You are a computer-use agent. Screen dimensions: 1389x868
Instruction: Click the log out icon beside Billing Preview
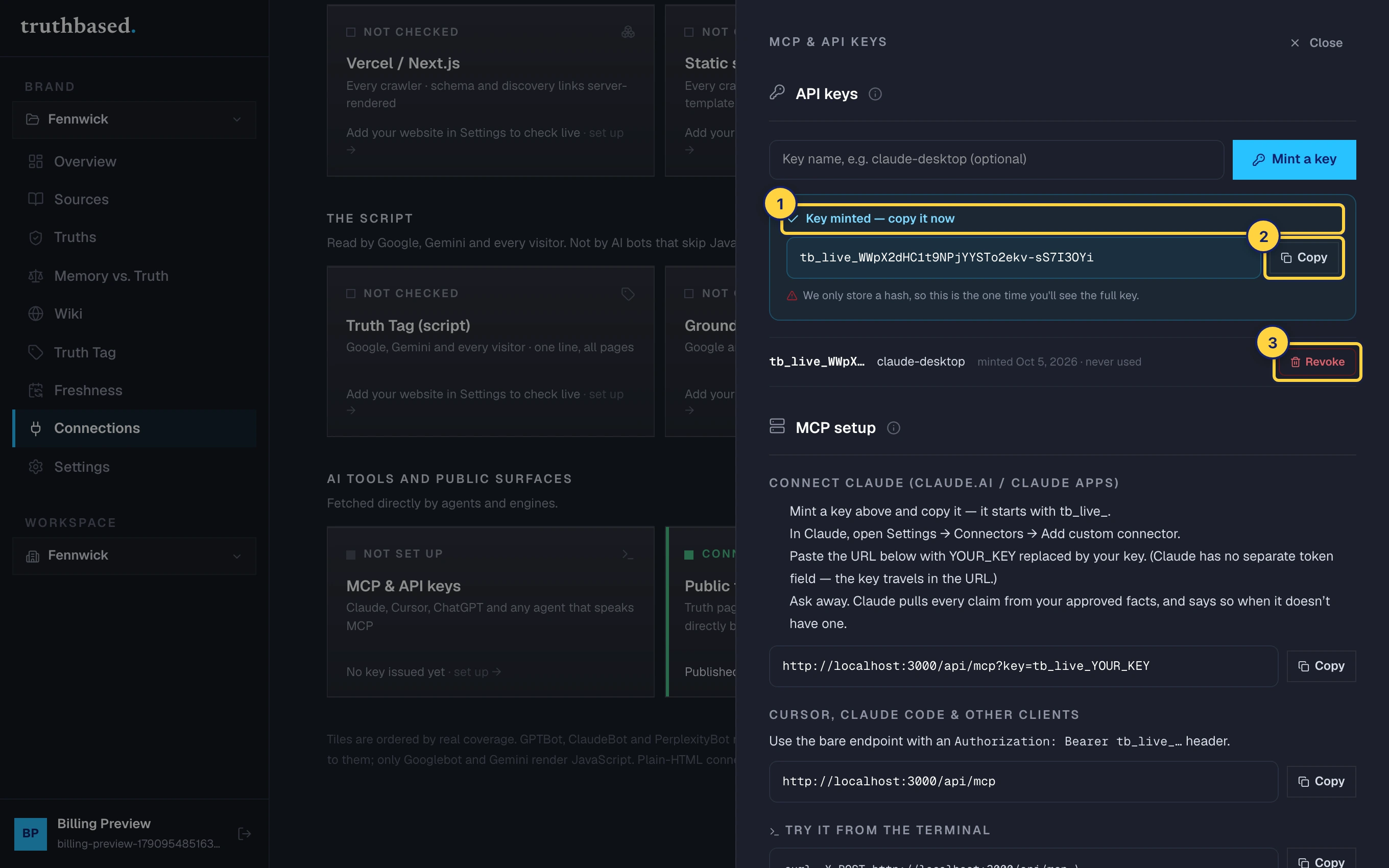coord(245,834)
